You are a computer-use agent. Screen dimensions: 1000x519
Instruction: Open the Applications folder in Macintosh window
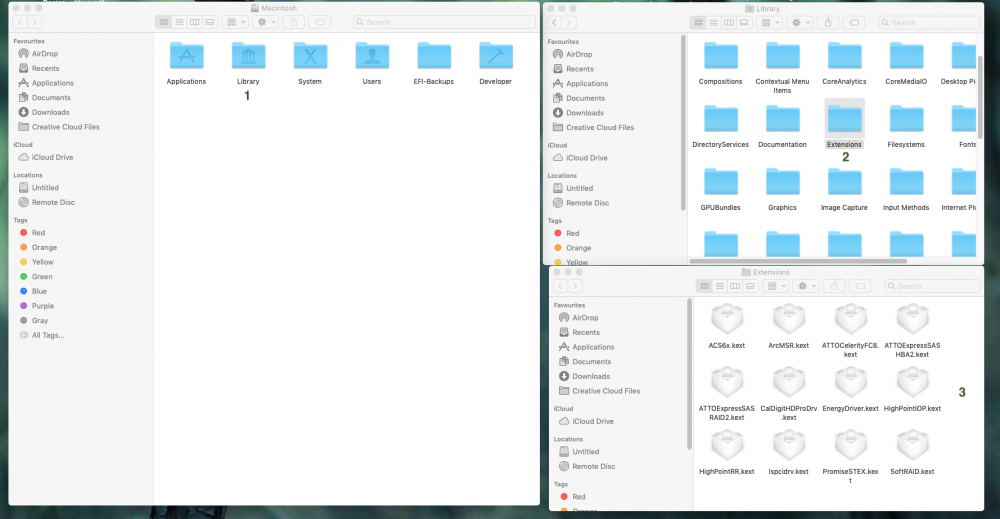click(186, 56)
